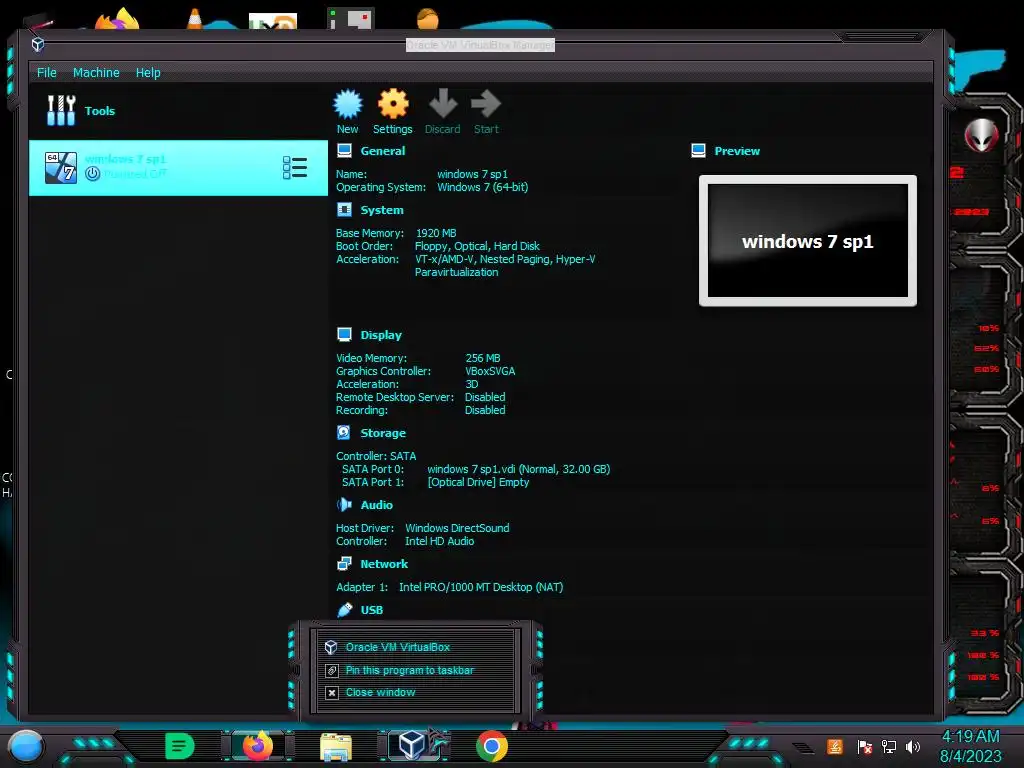Click the VirtualBox icon in the taskbar

[x=413, y=744]
